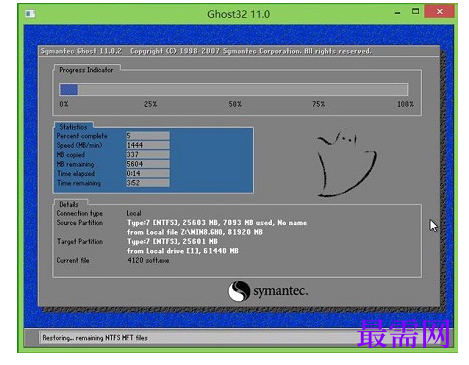469x365 pixels.
Task: Click the Progress Indicator label
Action: tap(86, 70)
